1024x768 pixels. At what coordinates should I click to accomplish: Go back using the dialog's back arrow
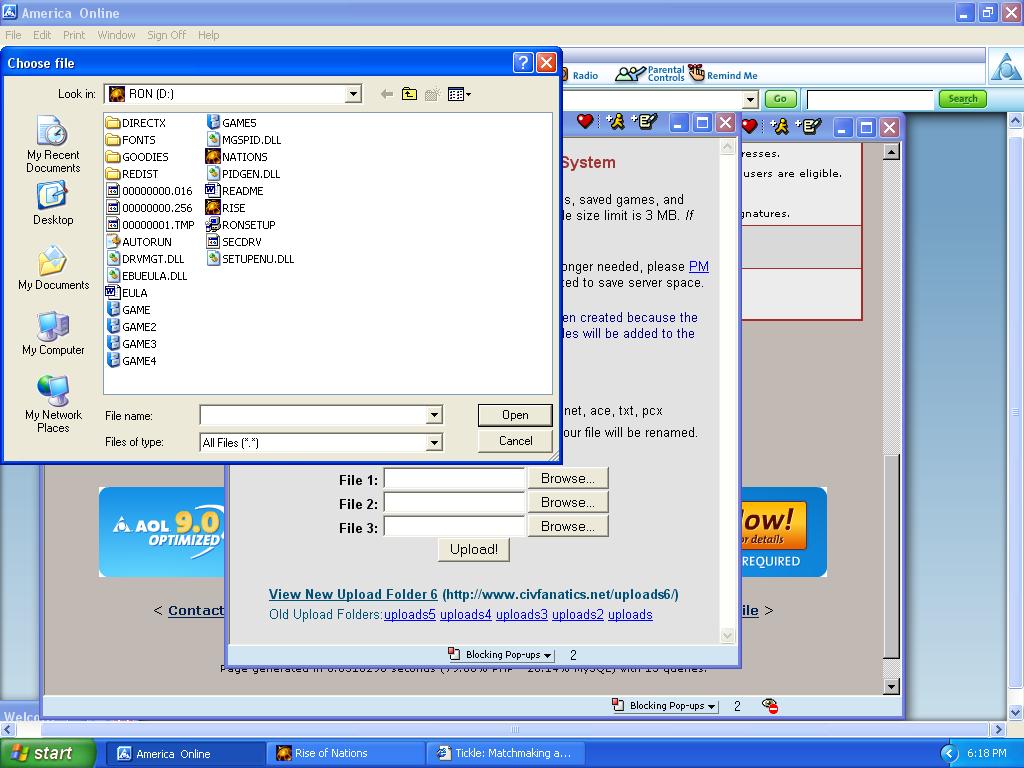coord(387,94)
